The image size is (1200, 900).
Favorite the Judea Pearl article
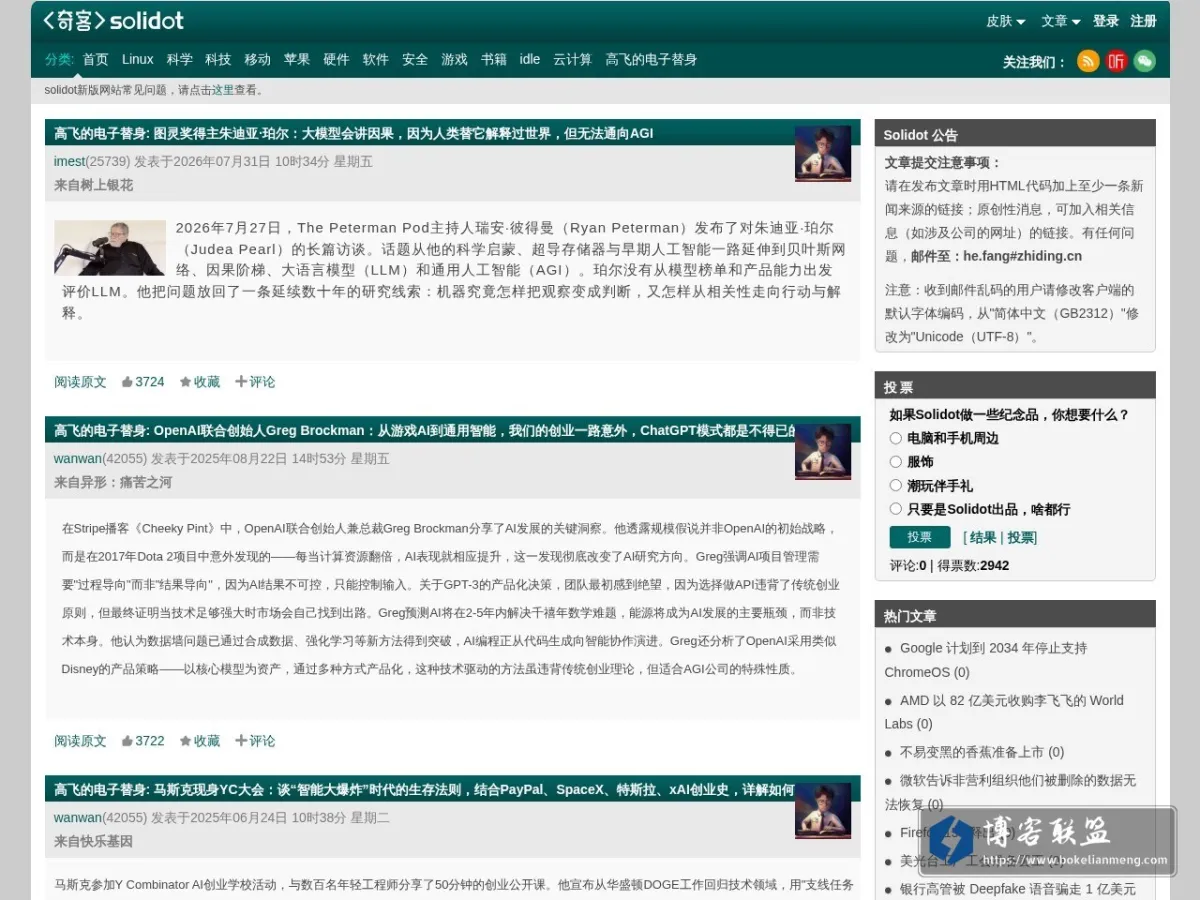(200, 381)
